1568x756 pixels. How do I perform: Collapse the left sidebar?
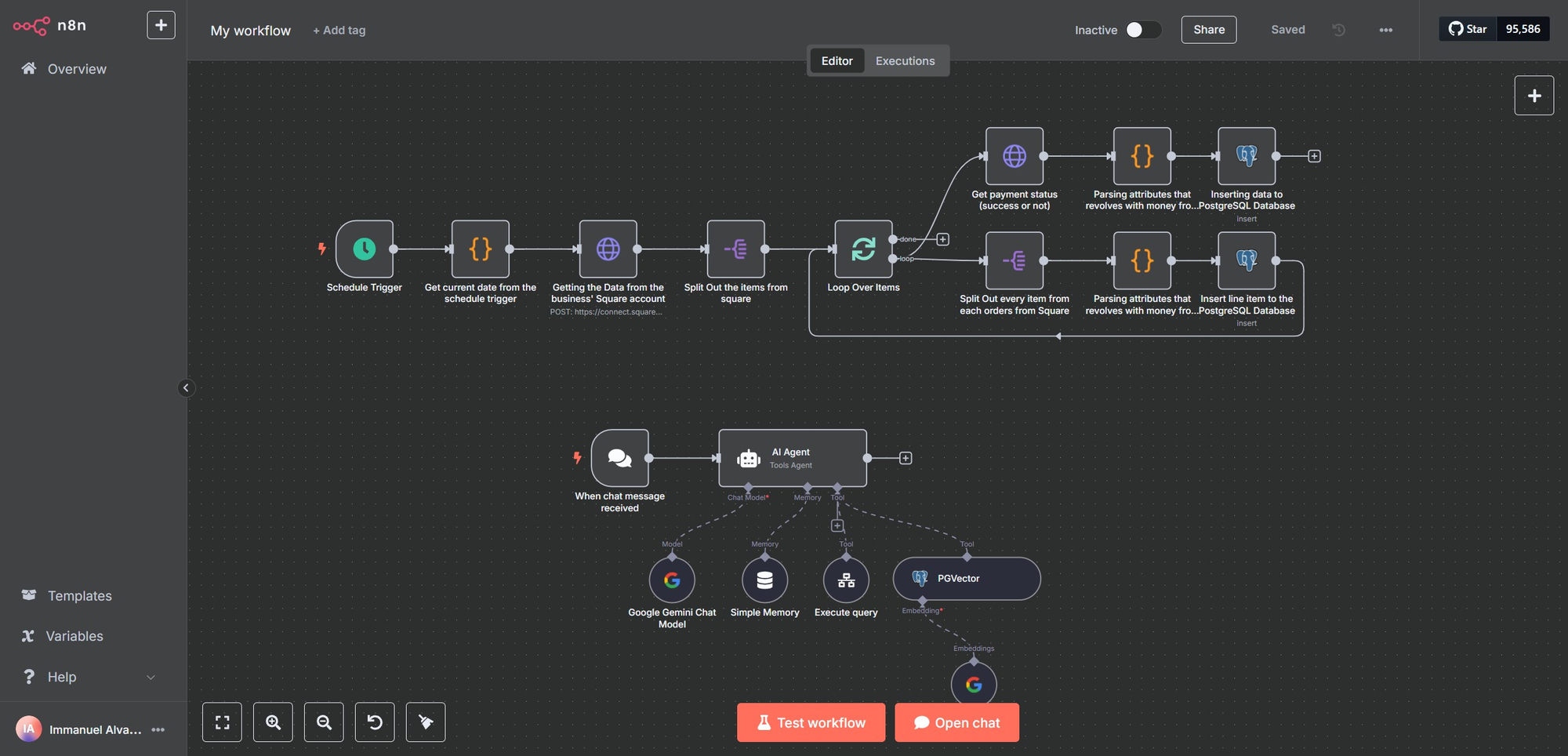point(186,387)
